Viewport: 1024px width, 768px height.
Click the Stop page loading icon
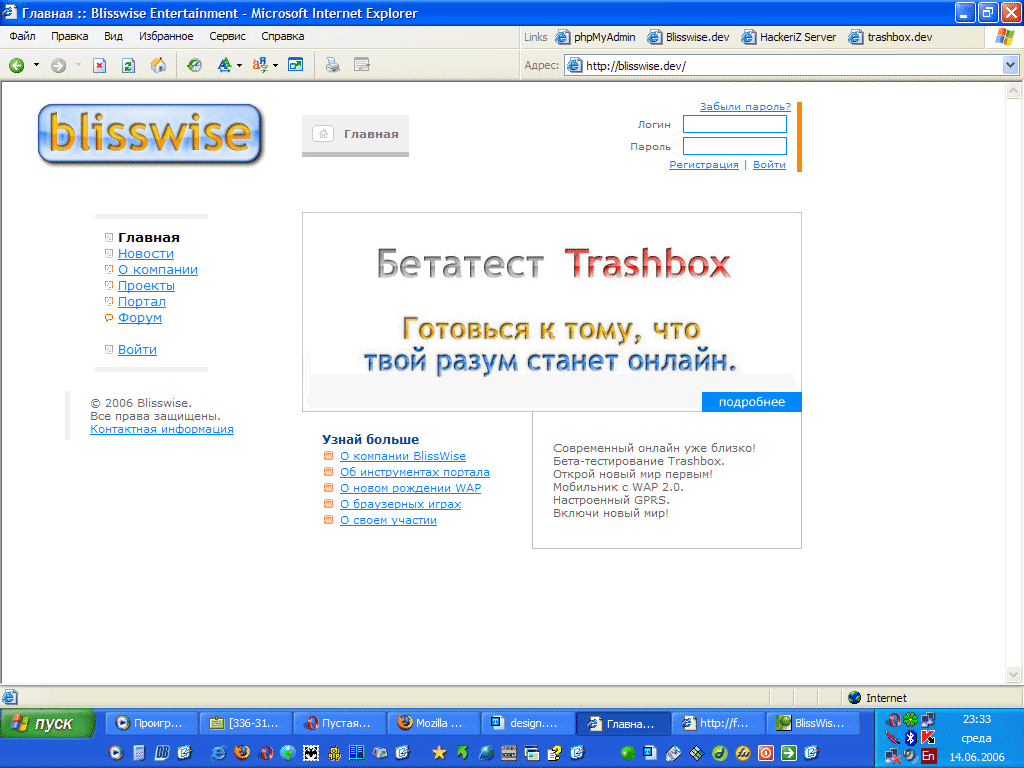click(x=99, y=65)
